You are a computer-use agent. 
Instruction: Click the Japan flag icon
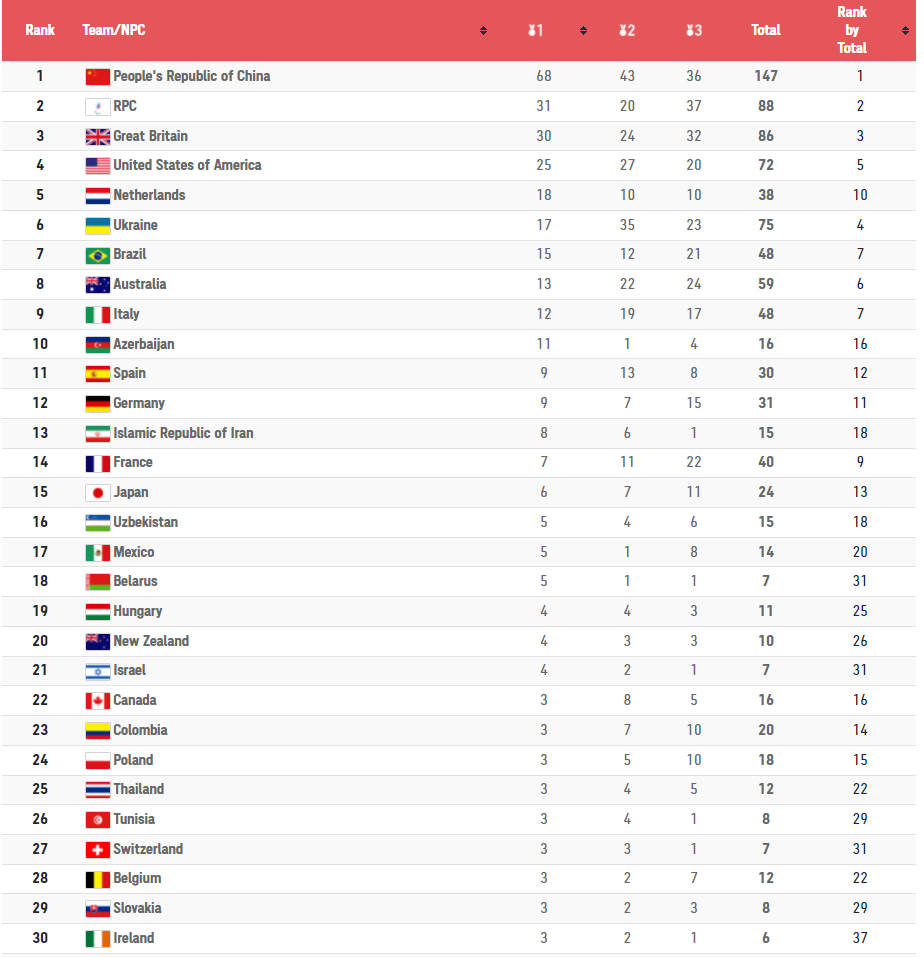97,492
